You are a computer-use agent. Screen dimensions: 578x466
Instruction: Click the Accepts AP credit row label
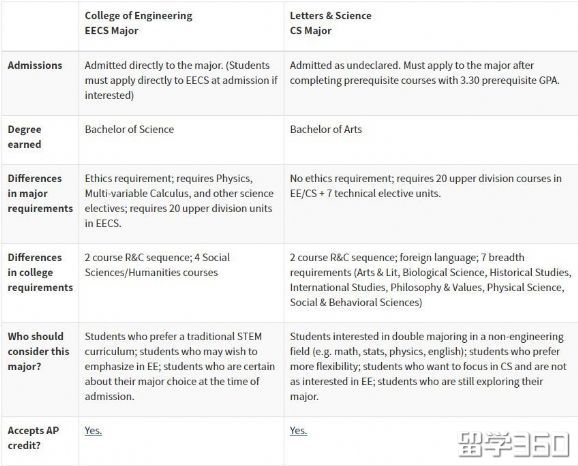[33, 438]
